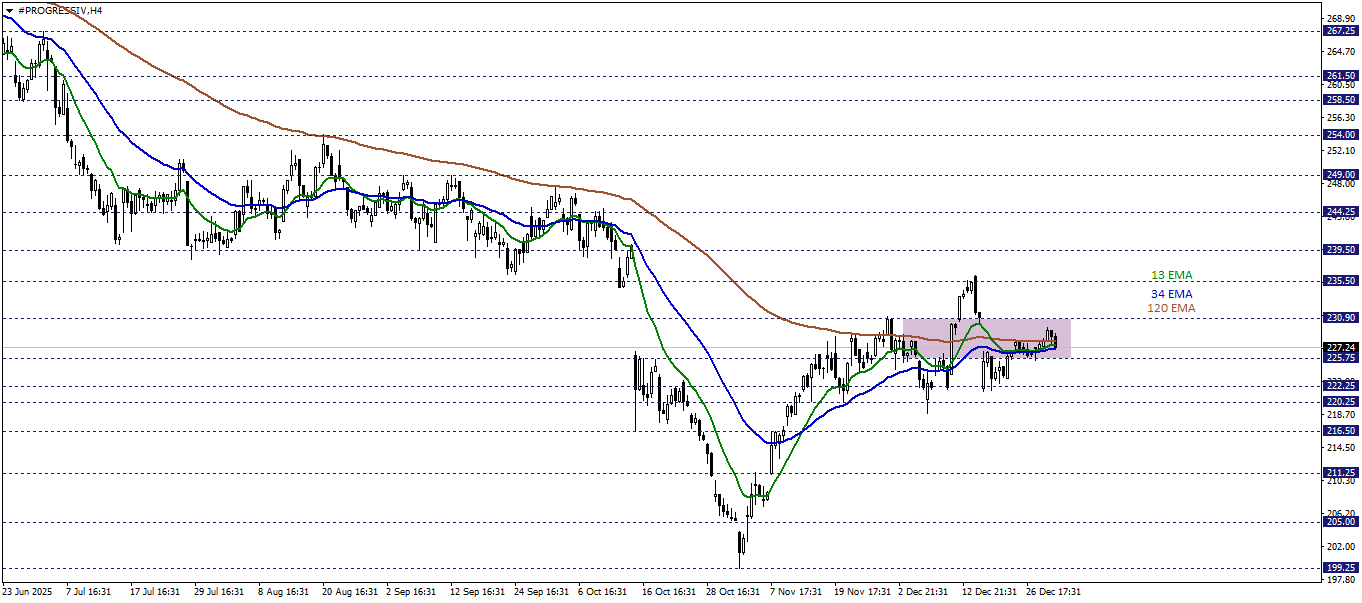The width and height of the screenshot is (1362, 603).
Task: Click the 235.50 price level label
Action: (x=1339, y=282)
